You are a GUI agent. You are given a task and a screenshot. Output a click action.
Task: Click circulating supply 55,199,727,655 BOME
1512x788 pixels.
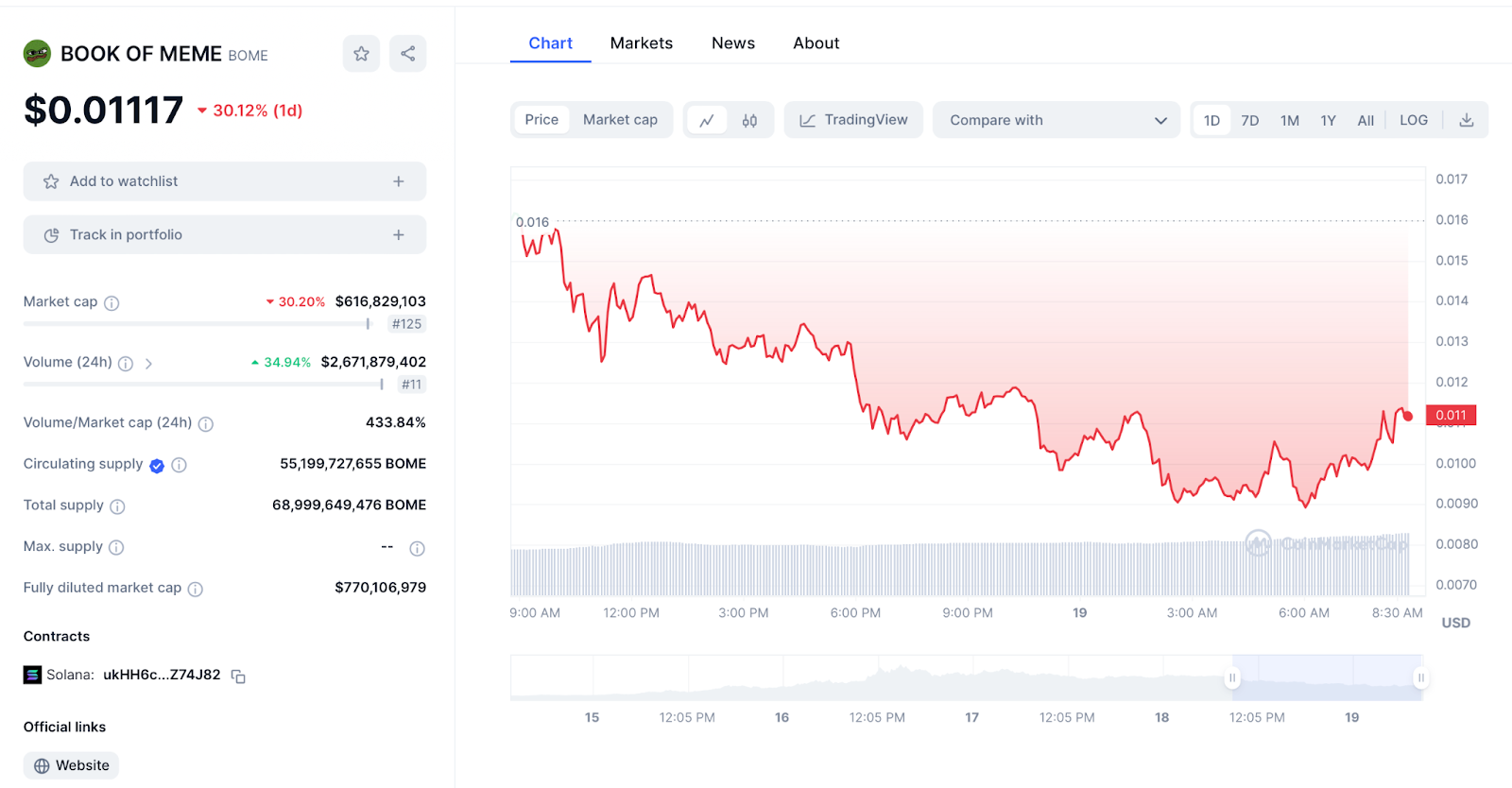352,464
